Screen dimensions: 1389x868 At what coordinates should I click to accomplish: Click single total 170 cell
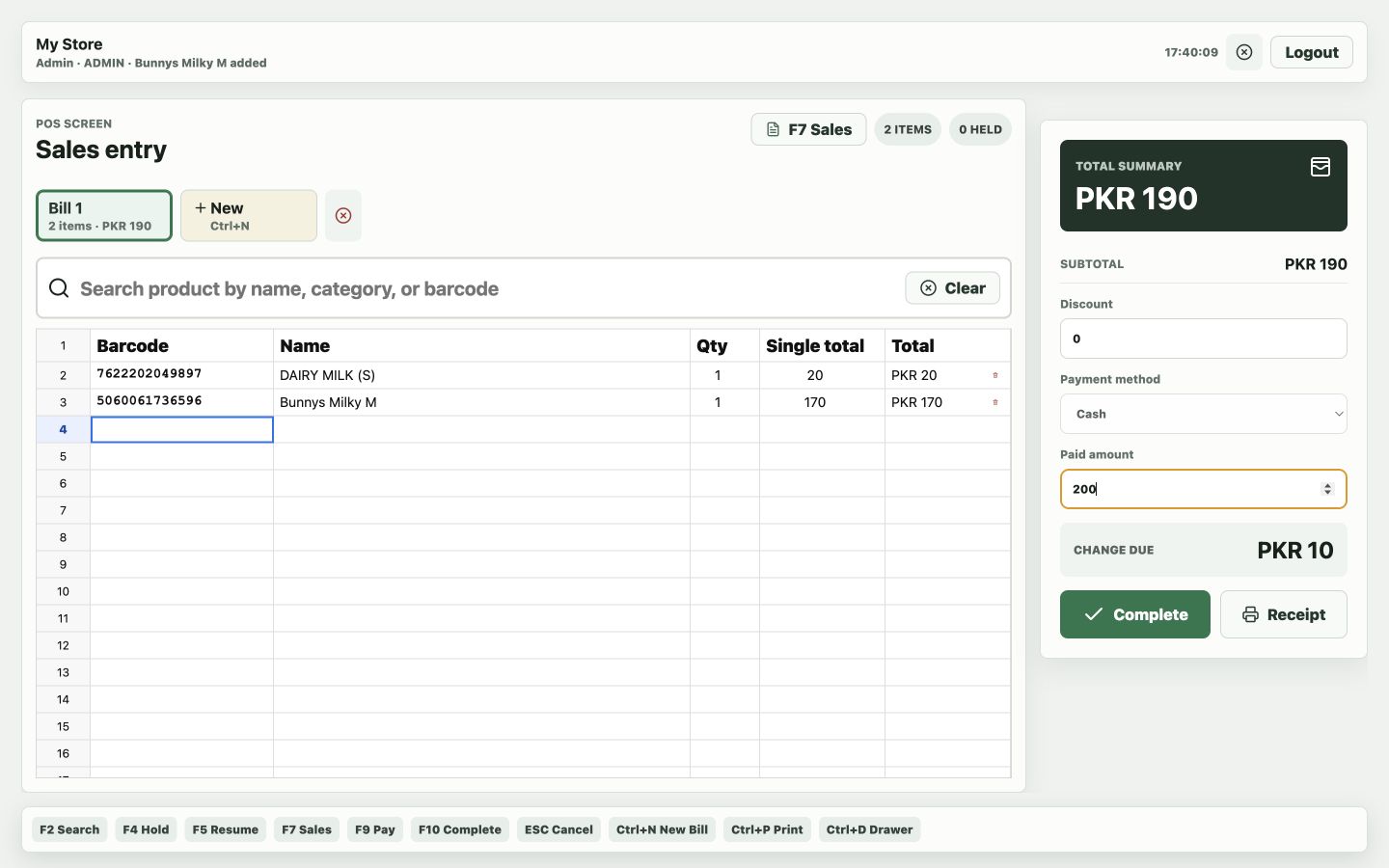click(x=823, y=402)
